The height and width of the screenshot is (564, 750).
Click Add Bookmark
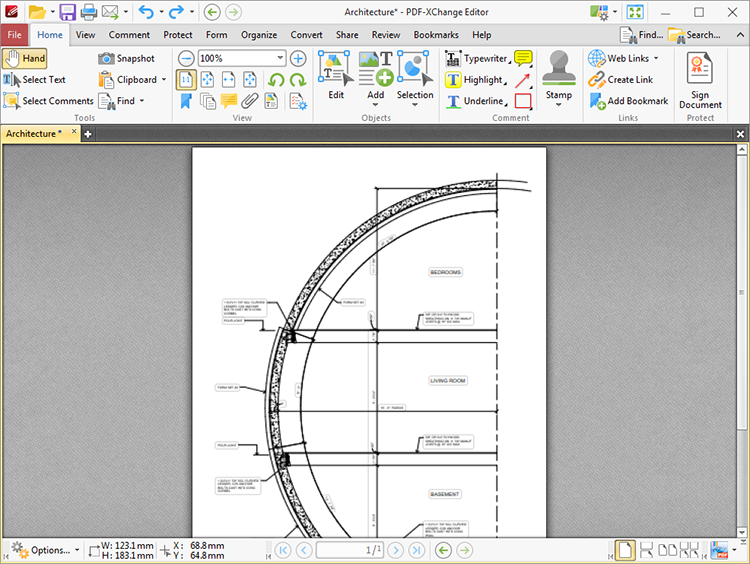[x=628, y=101]
